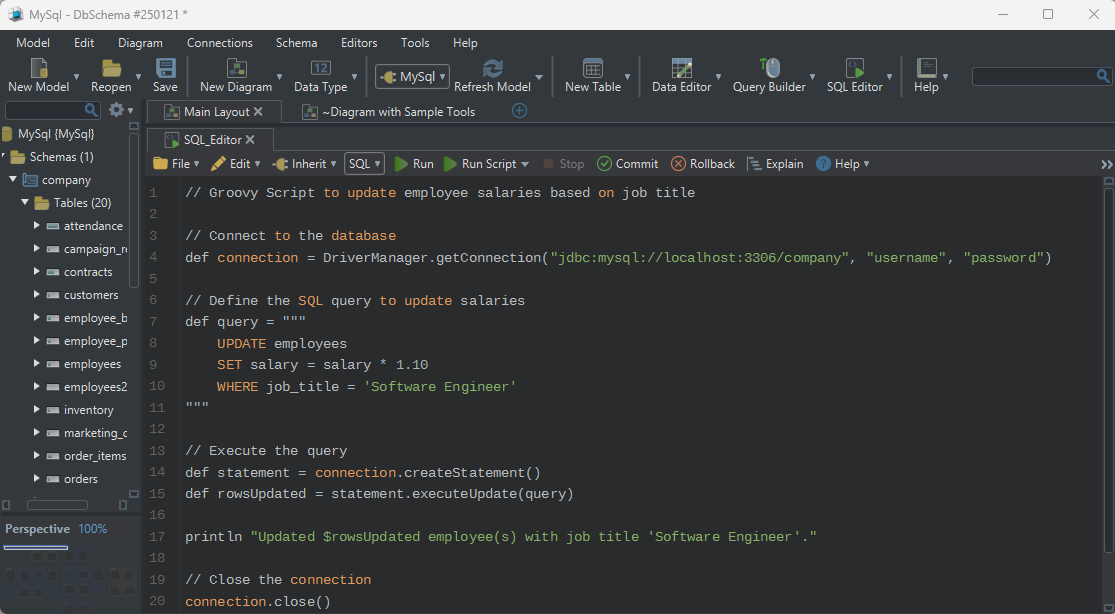Open the Editors menu
The height and width of the screenshot is (614, 1115).
tap(359, 43)
